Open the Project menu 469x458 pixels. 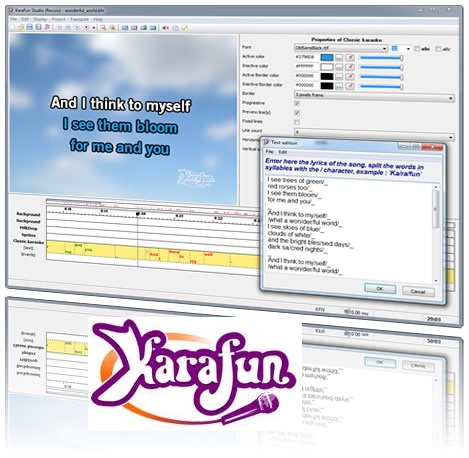[58, 19]
